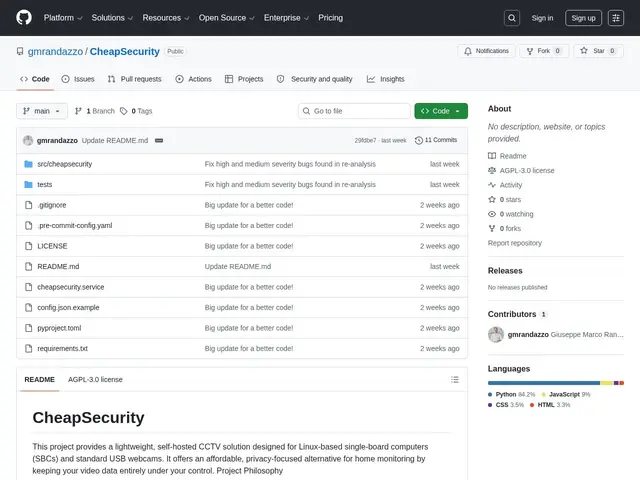
Task: Open the src/cheapsecurity folder icon
Action: click(28, 164)
